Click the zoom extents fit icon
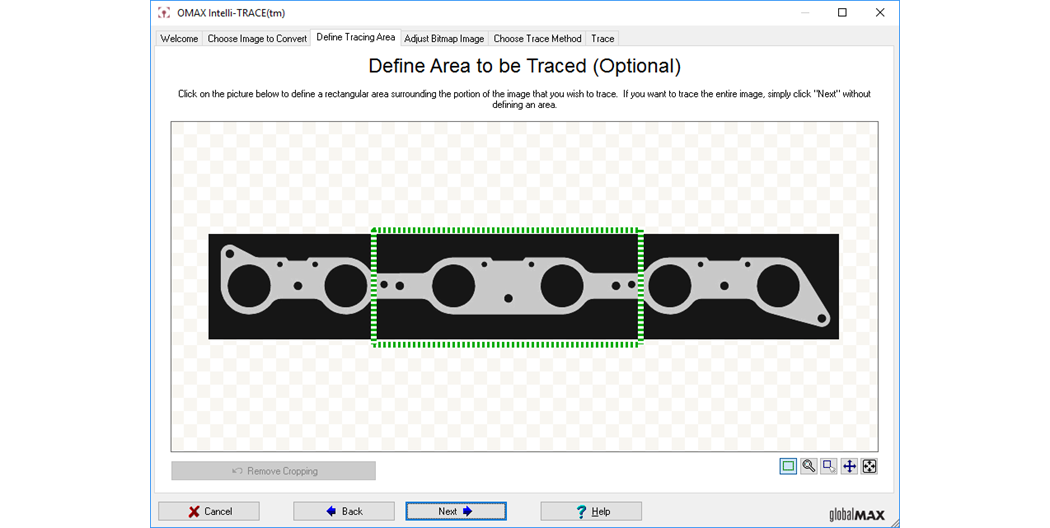 [x=869, y=466]
